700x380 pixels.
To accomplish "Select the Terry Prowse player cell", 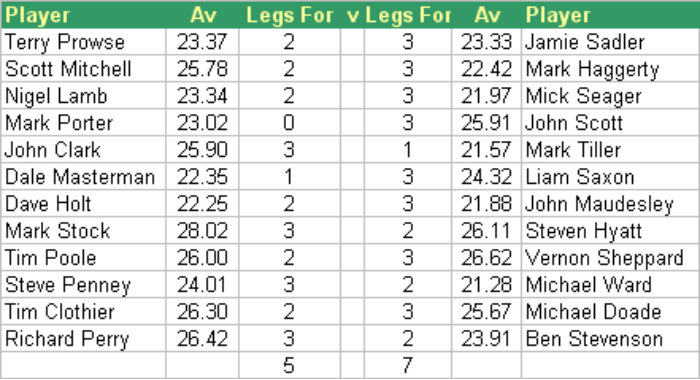I will pyautogui.click(x=83, y=42).
